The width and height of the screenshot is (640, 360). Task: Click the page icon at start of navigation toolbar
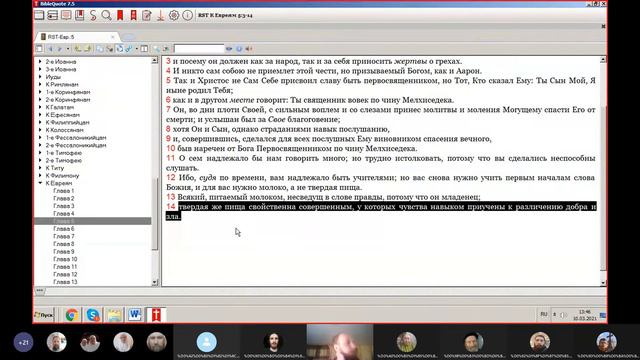[39, 49]
